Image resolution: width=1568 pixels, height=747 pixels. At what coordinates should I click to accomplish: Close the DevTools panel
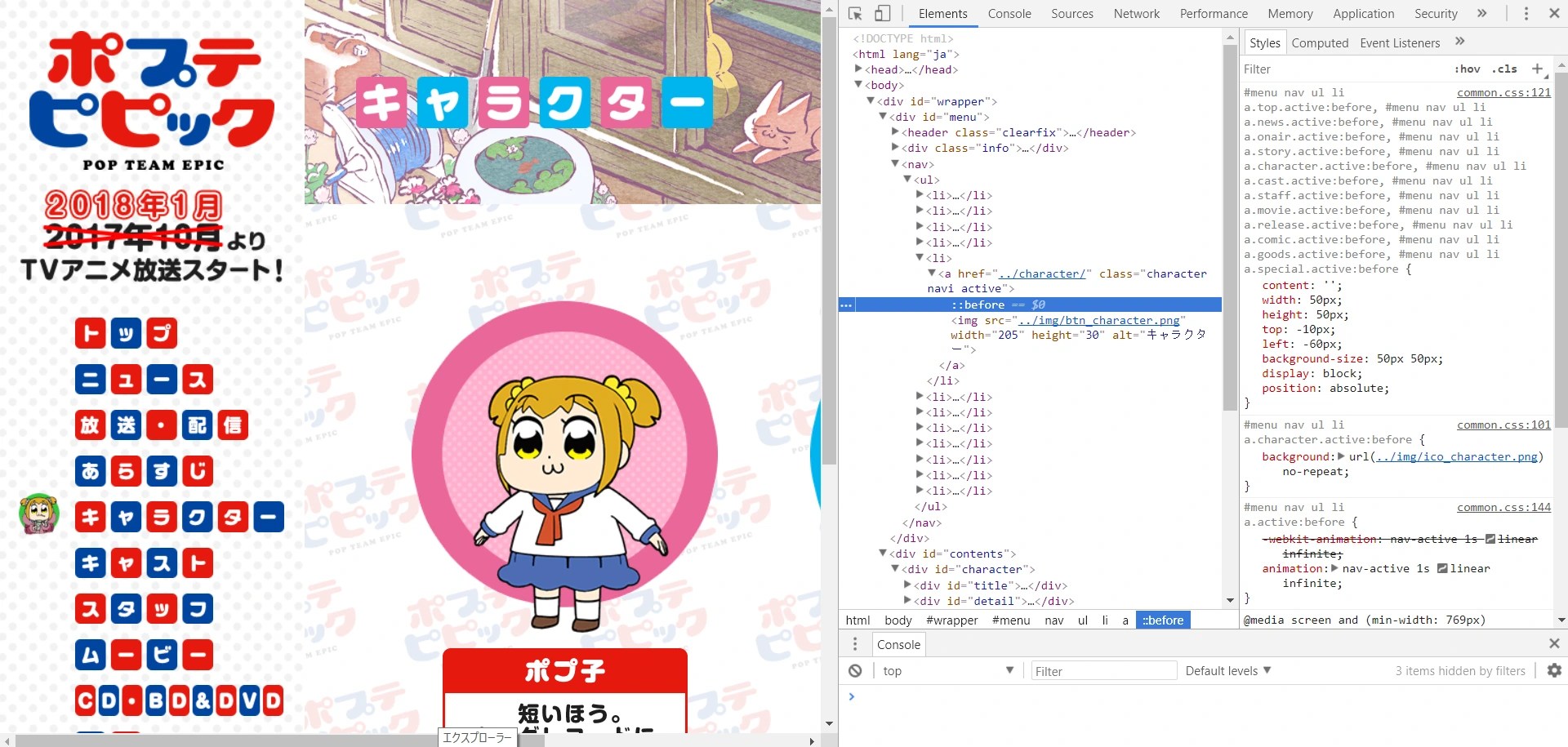tap(1554, 14)
